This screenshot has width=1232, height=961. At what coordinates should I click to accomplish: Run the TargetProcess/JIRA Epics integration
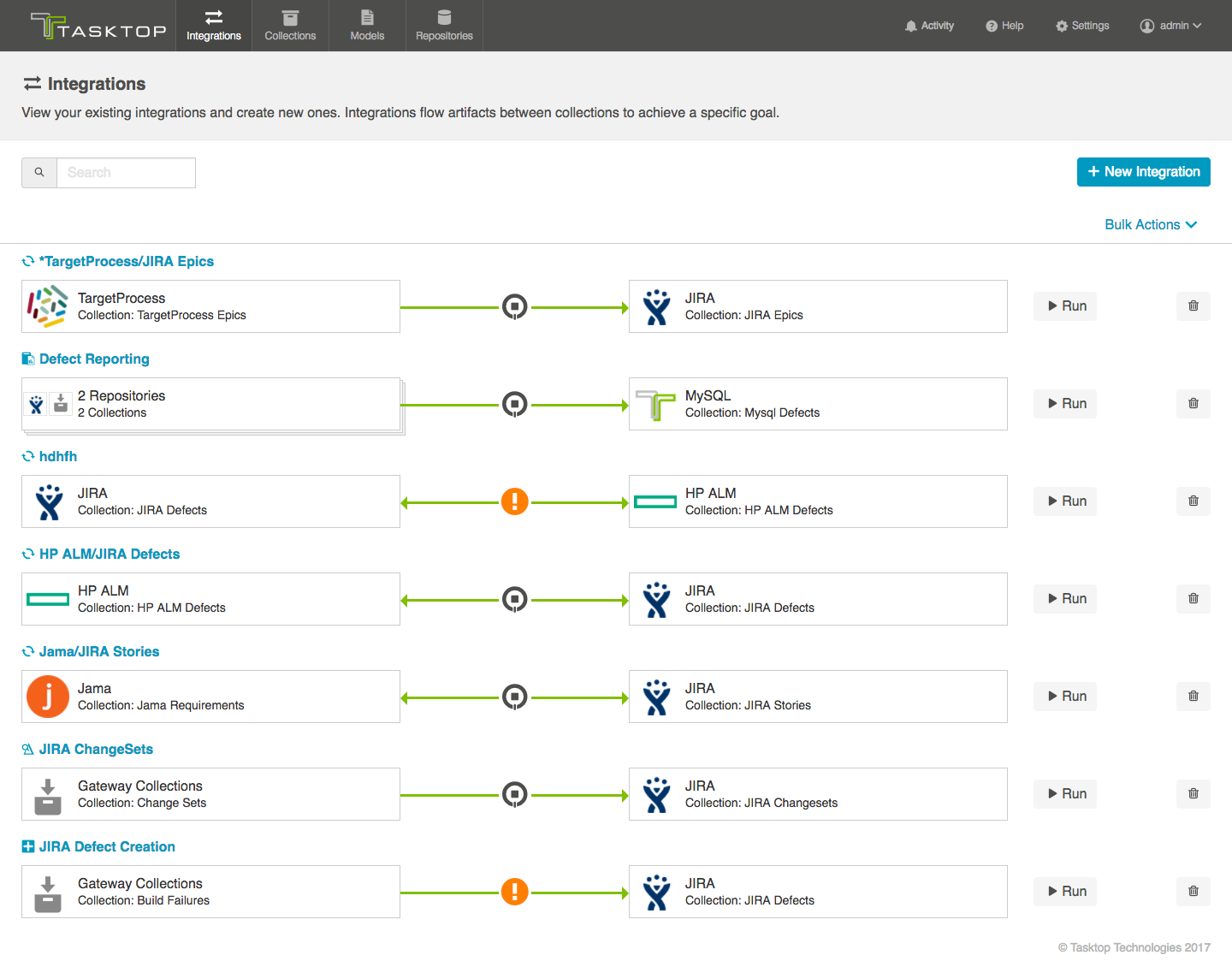tap(1065, 306)
